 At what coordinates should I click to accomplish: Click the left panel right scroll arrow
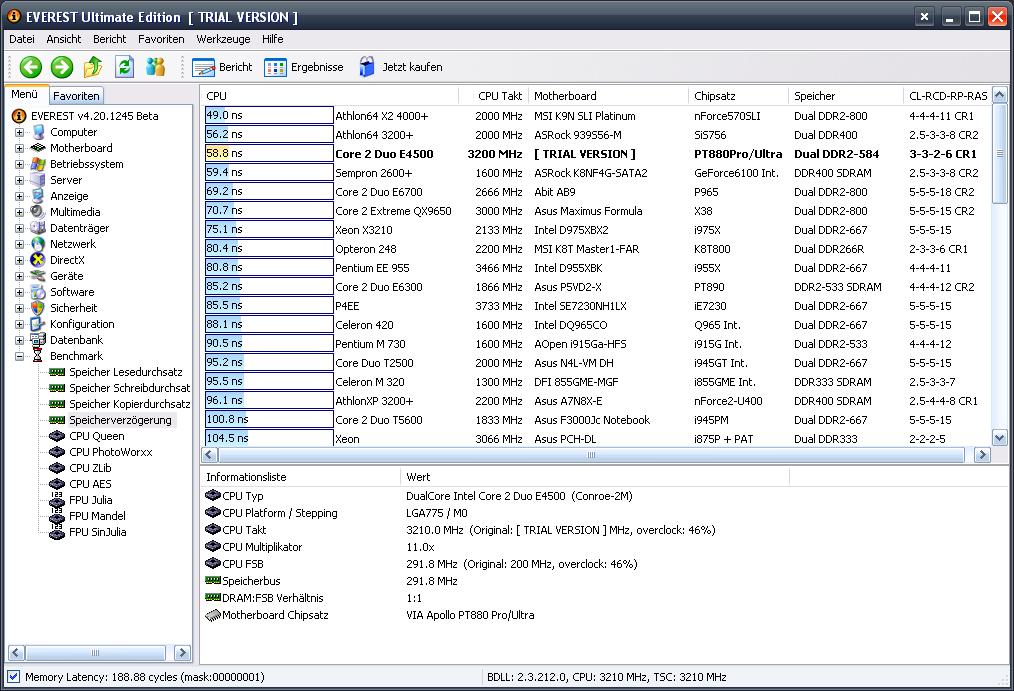click(x=182, y=653)
